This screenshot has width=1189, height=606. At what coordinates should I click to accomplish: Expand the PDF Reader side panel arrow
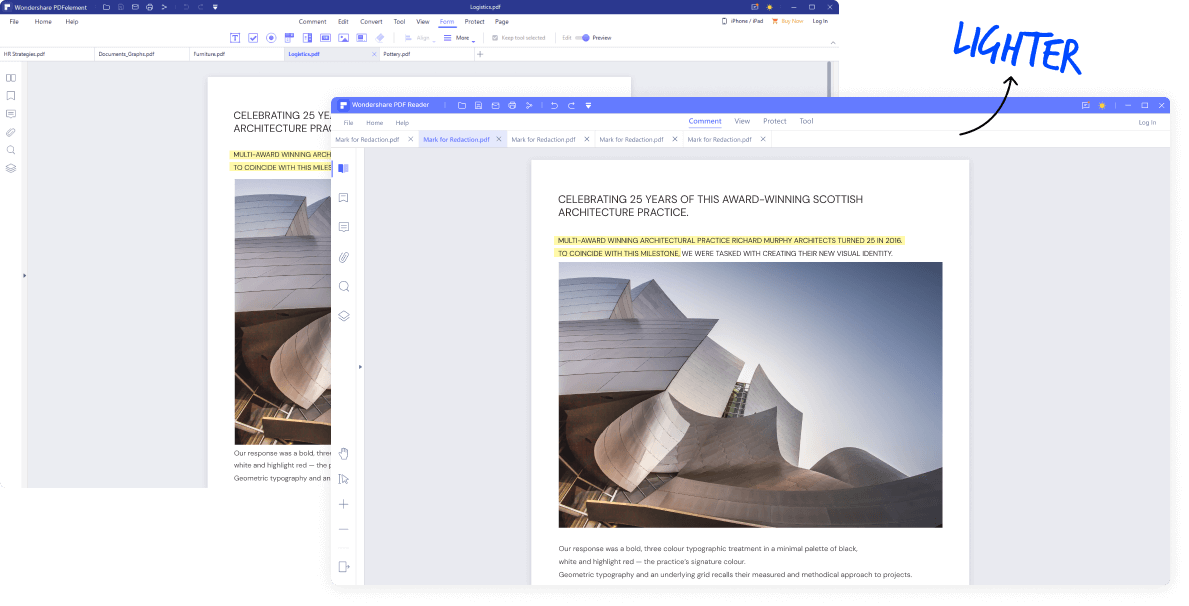[x=360, y=367]
